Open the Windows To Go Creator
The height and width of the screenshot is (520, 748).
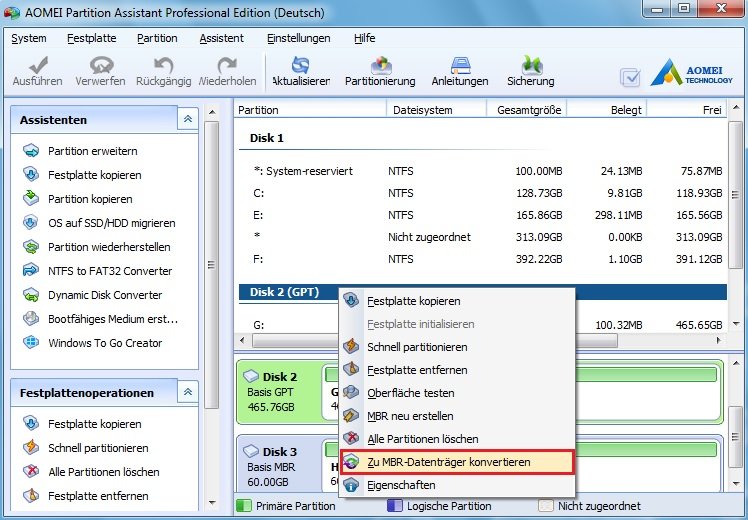(x=105, y=343)
